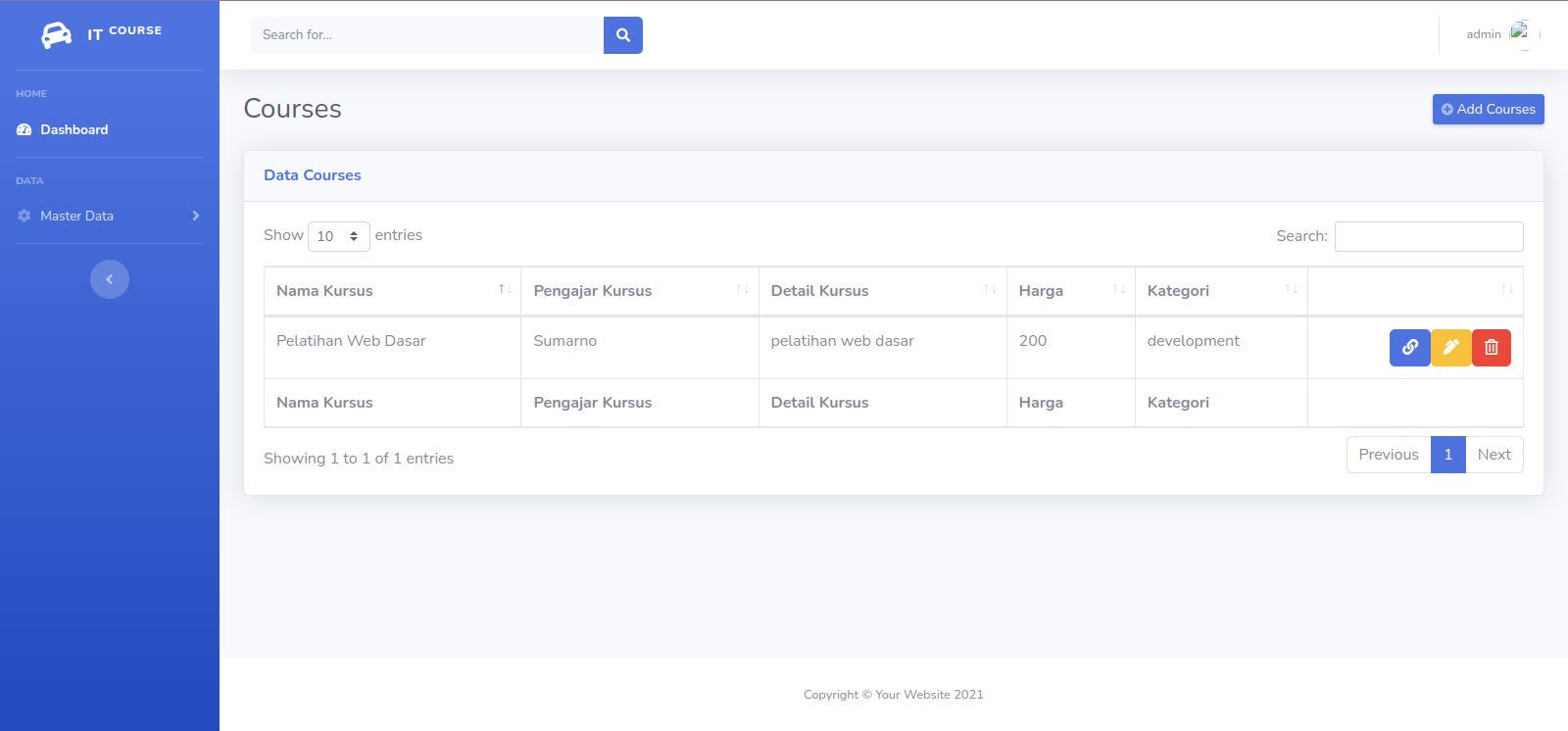Image resolution: width=1568 pixels, height=731 pixels.
Task: Click the magnifier search button
Action: click(x=622, y=35)
